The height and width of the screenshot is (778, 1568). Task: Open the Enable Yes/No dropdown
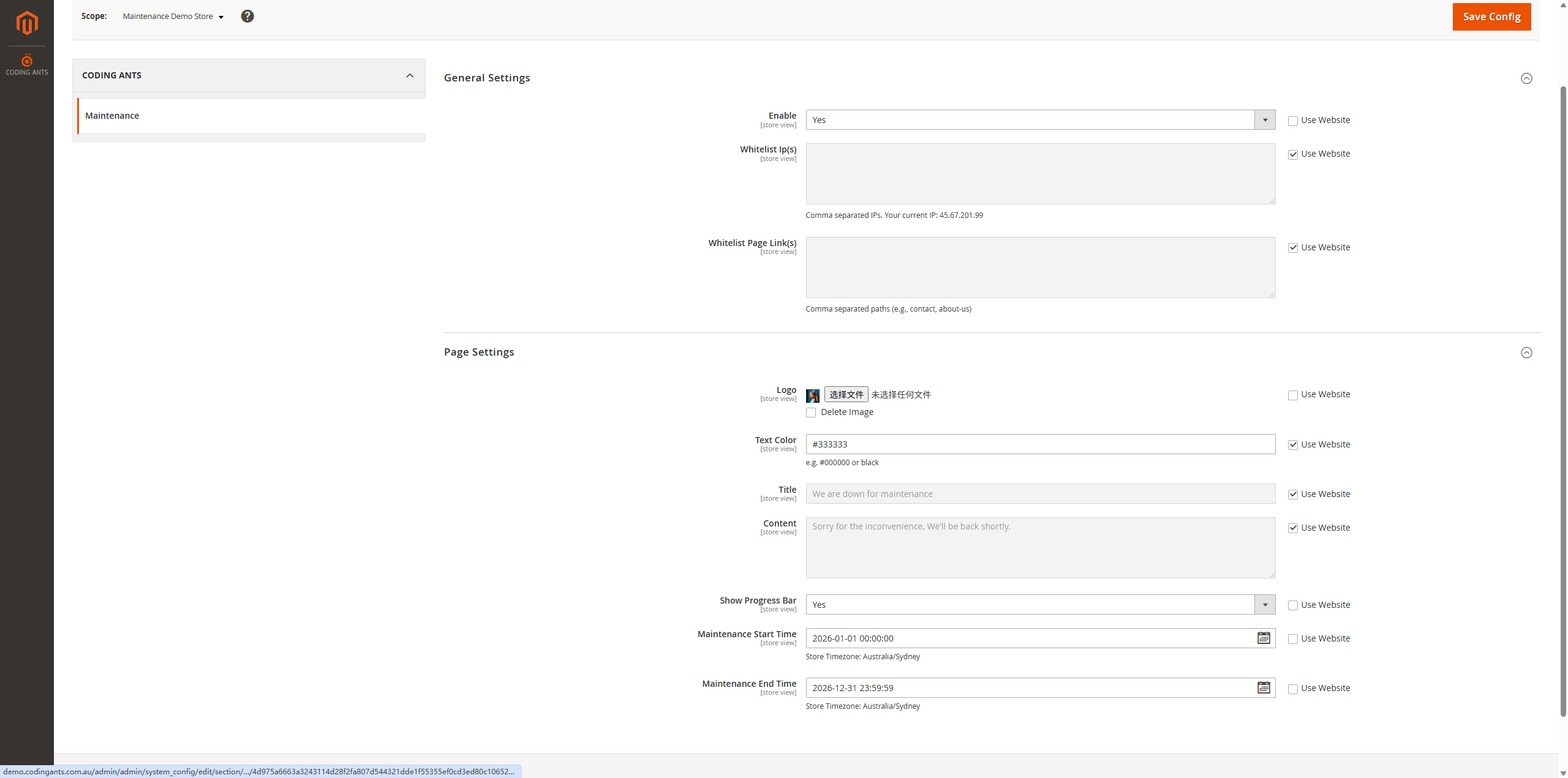pos(1040,120)
